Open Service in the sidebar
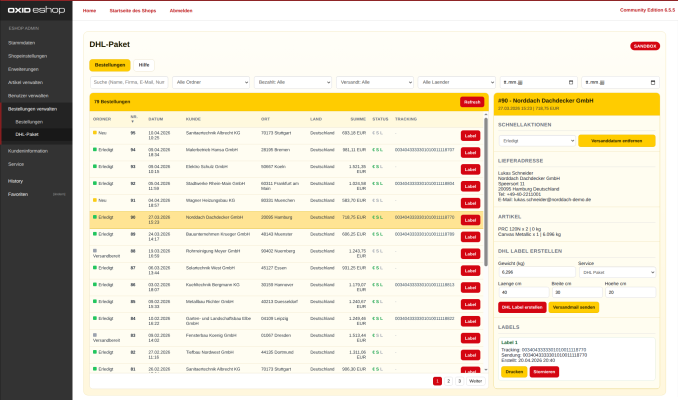Viewport: 678px width, 400px height. coord(16,164)
